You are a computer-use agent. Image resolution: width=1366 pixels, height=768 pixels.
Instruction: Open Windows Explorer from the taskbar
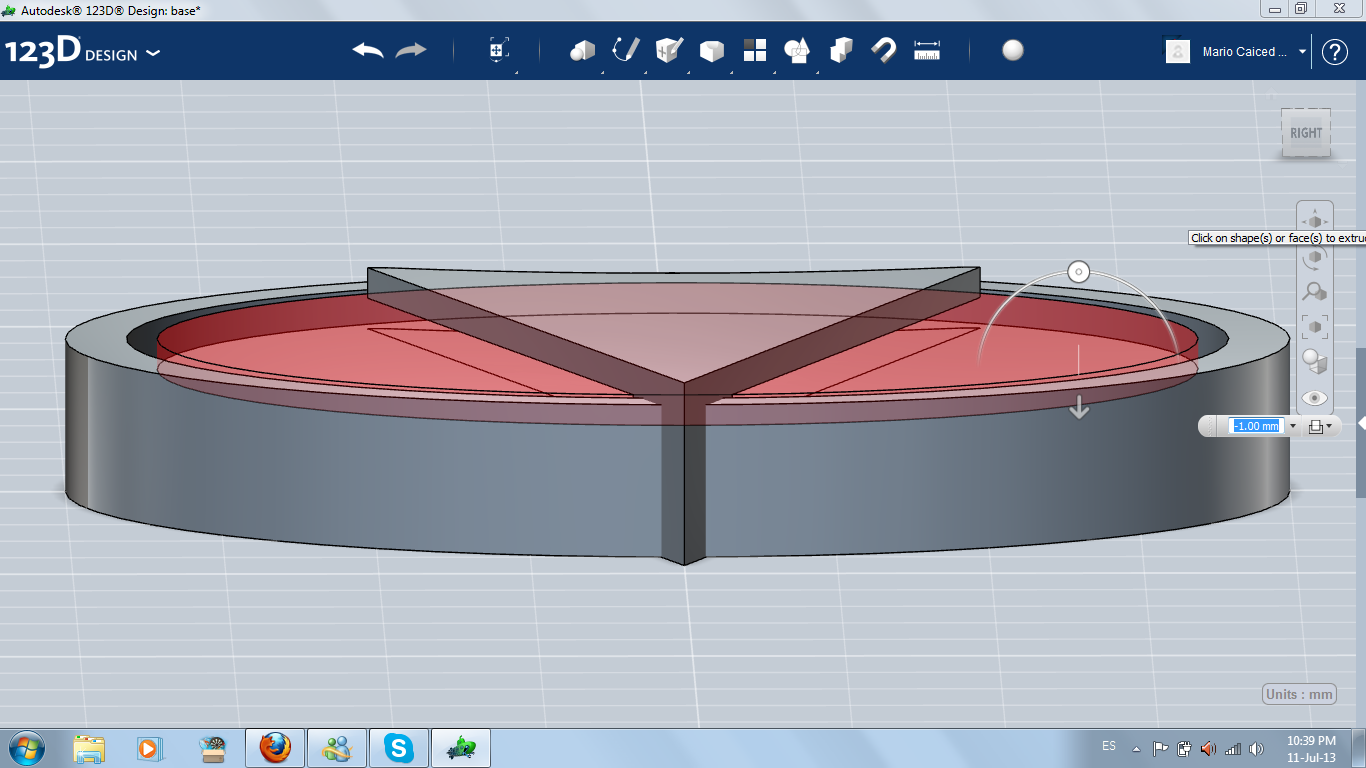pyautogui.click(x=89, y=748)
